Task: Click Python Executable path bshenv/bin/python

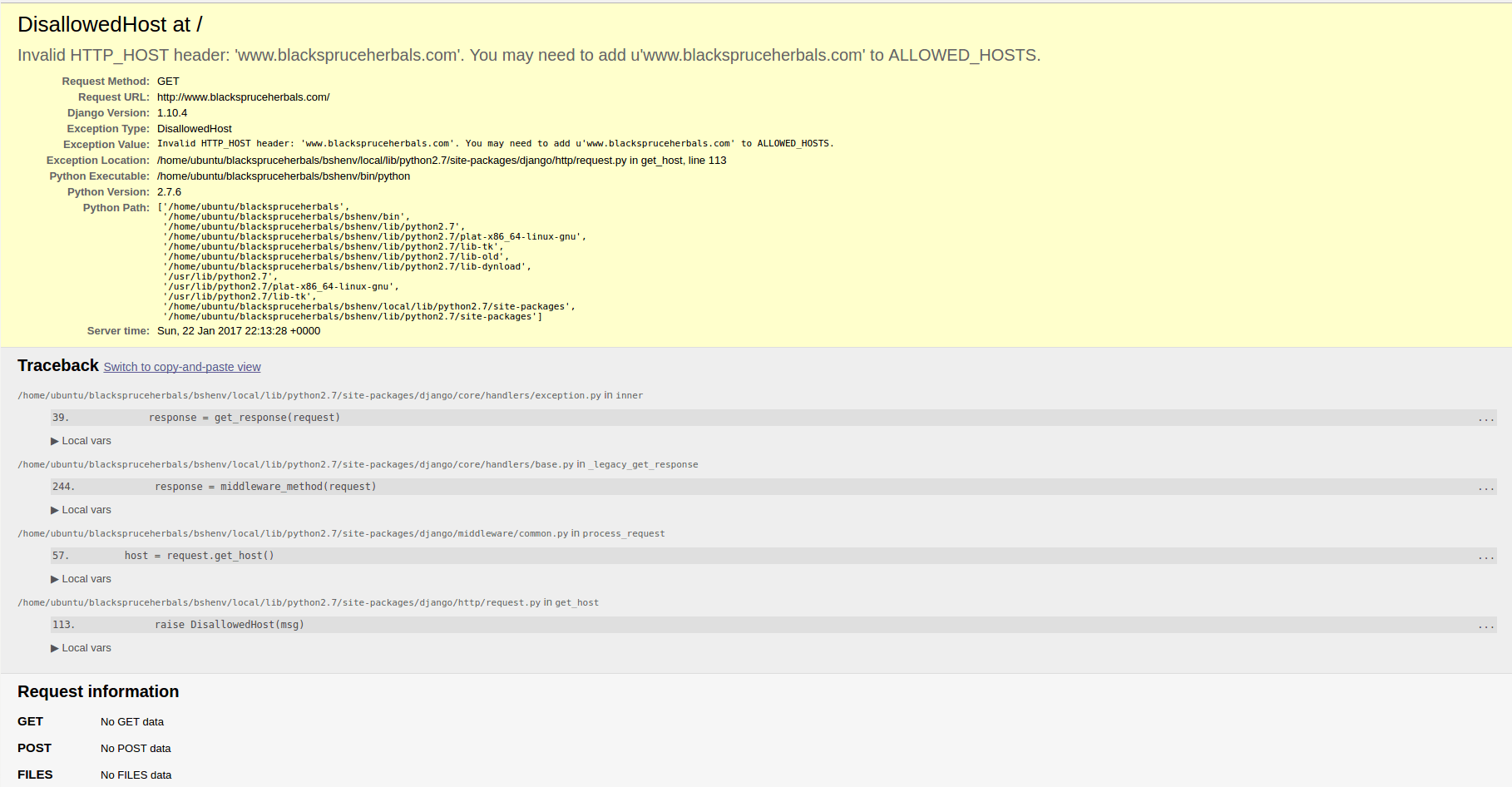Action: (284, 176)
